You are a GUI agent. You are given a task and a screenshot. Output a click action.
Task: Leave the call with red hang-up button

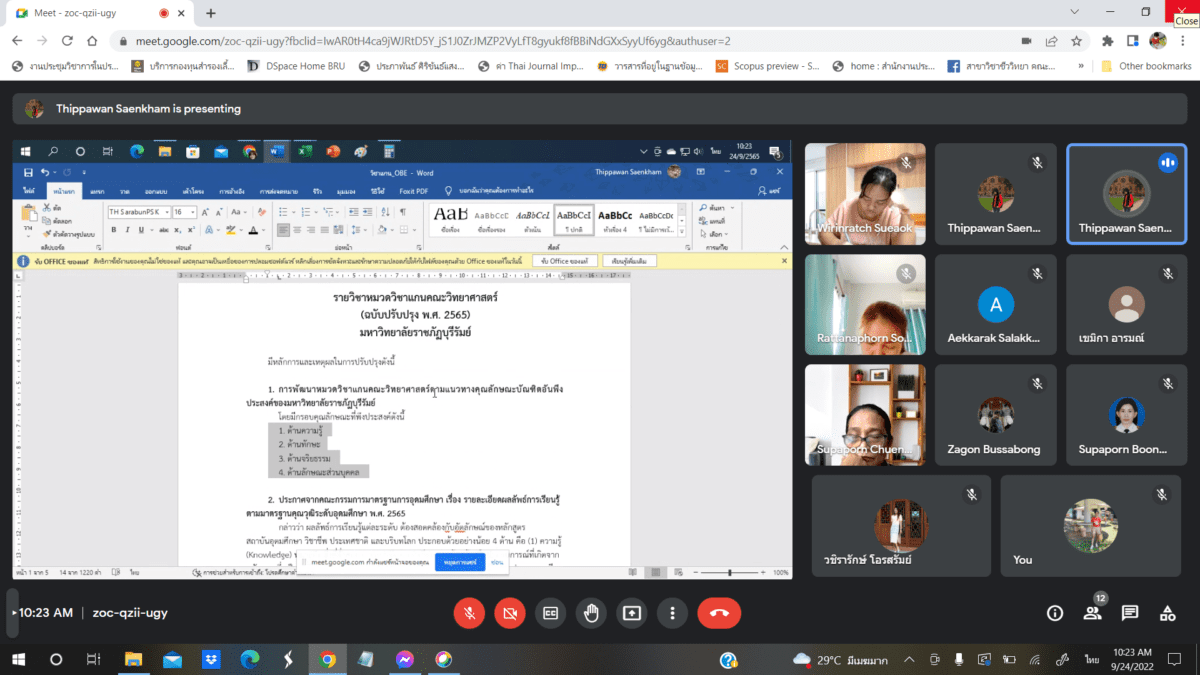pos(719,613)
